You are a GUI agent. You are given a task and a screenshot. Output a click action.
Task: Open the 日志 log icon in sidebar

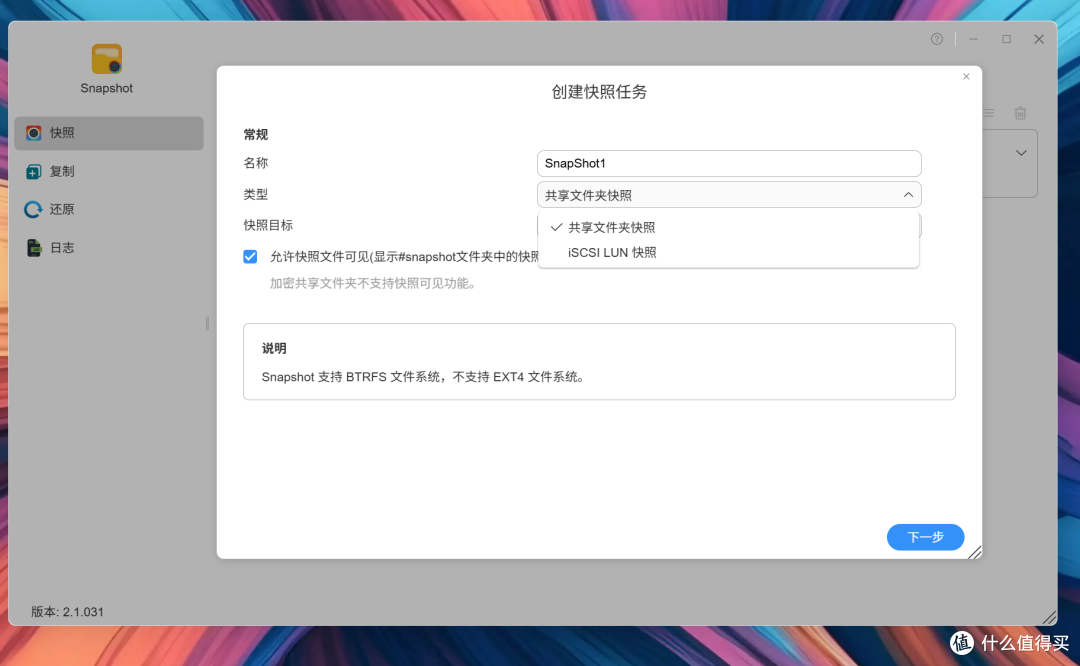(33, 248)
